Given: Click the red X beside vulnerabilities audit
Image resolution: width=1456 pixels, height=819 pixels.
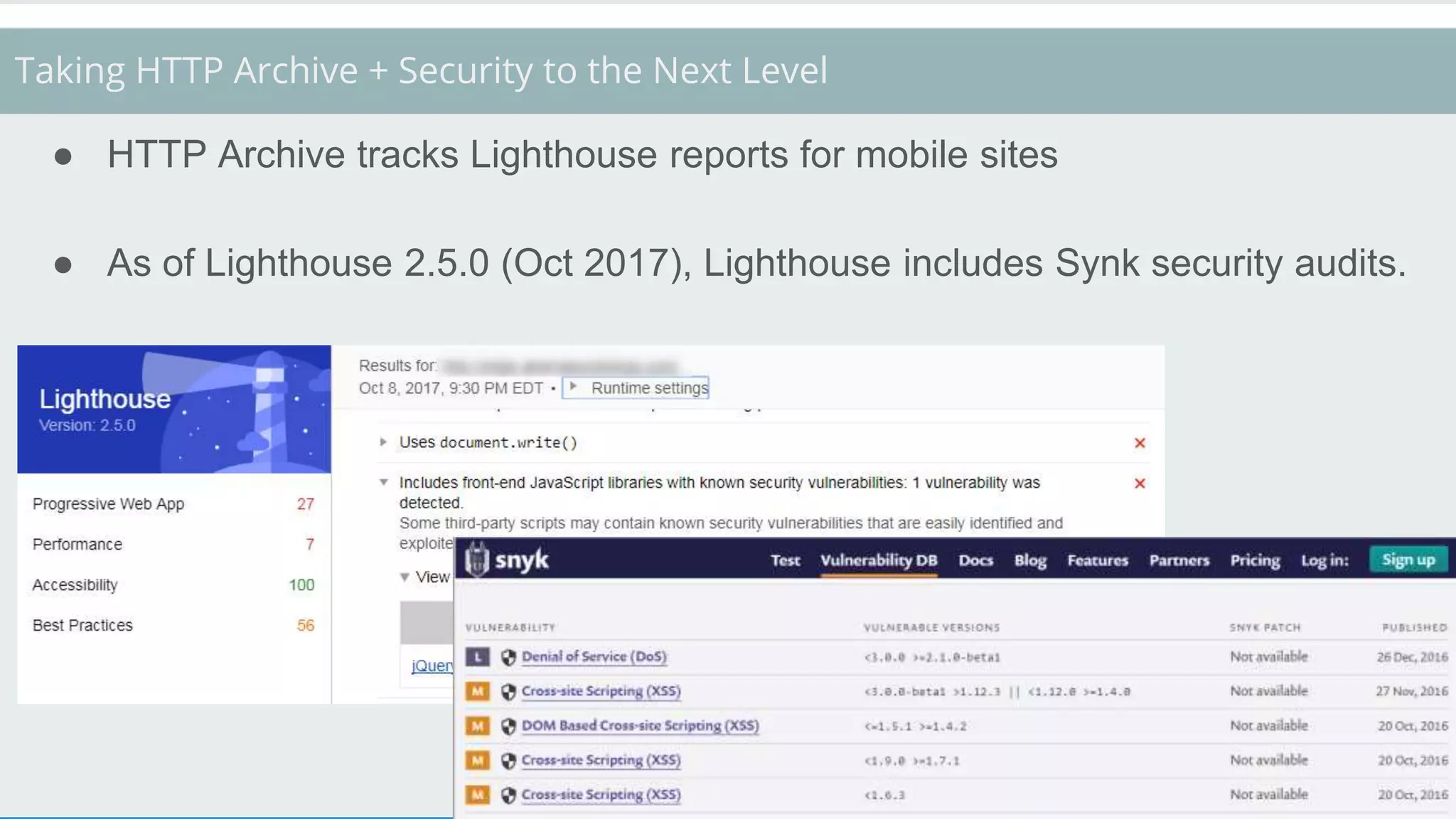Looking at the screenshot, I should 1140,483.
